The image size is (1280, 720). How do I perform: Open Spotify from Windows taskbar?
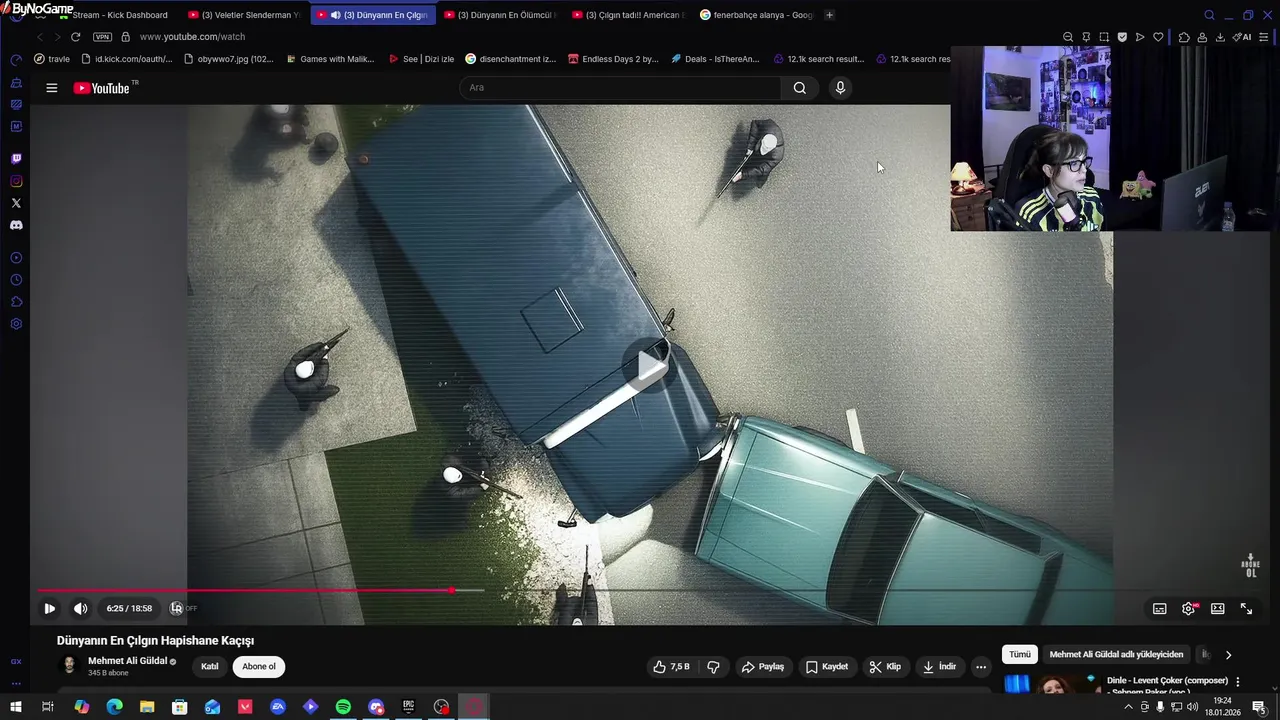click(x=343, y=707)
